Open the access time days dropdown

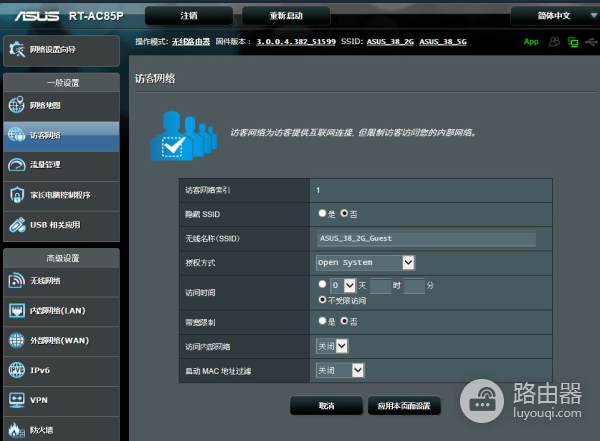pyautogui.click(x=343, y=286)
